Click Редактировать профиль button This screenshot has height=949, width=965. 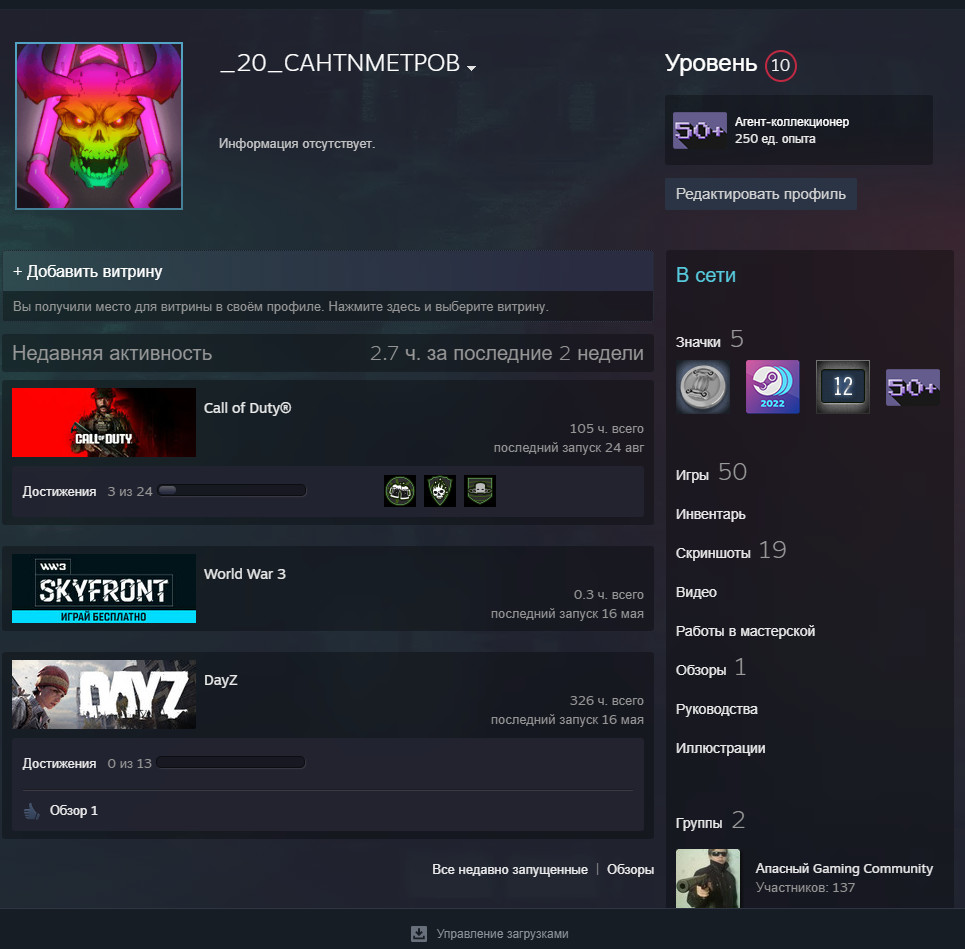761,194
